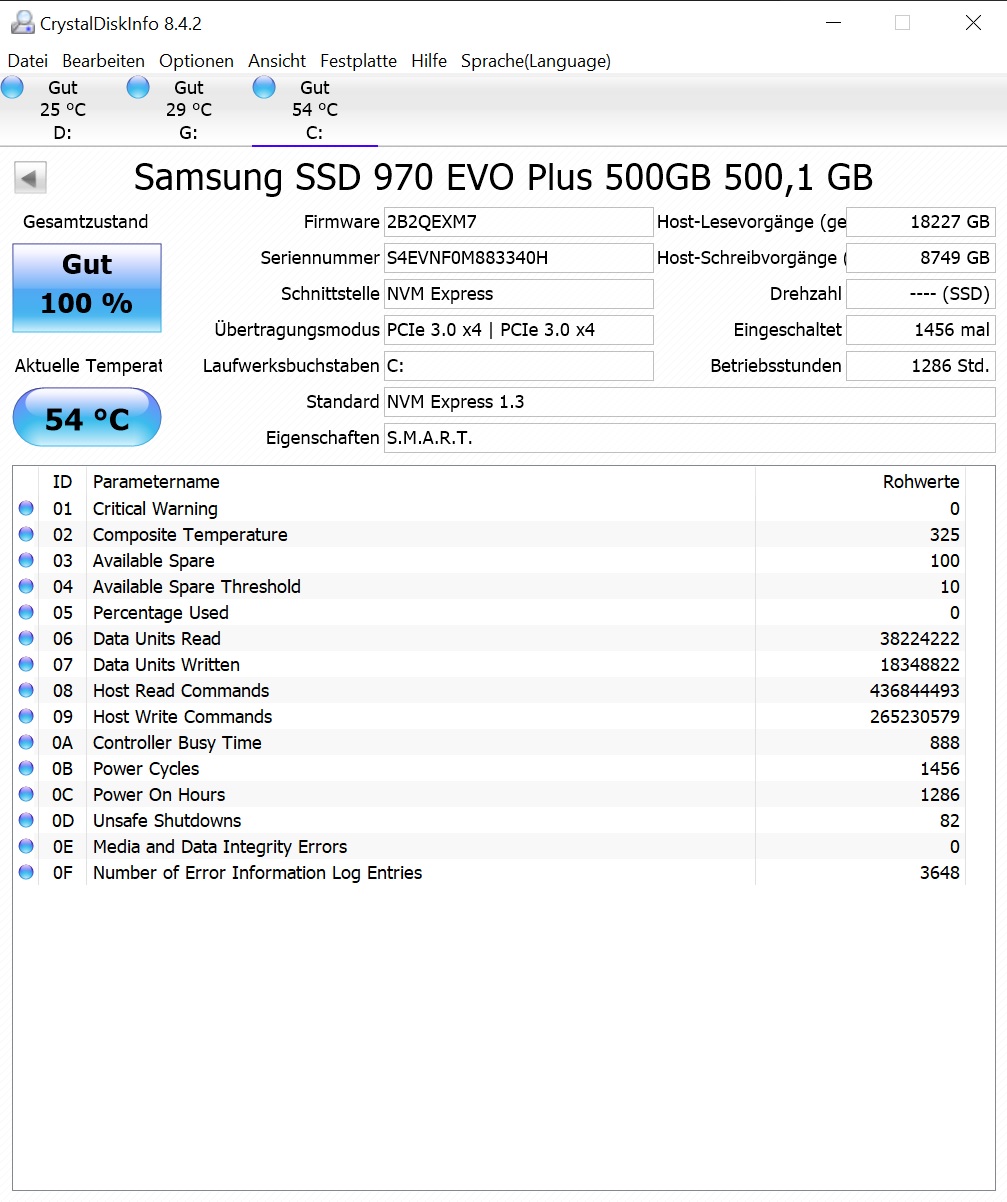1007x1202 pixels.
Task: Switch to Gut 25 °C disk tab
Action: 63,110
